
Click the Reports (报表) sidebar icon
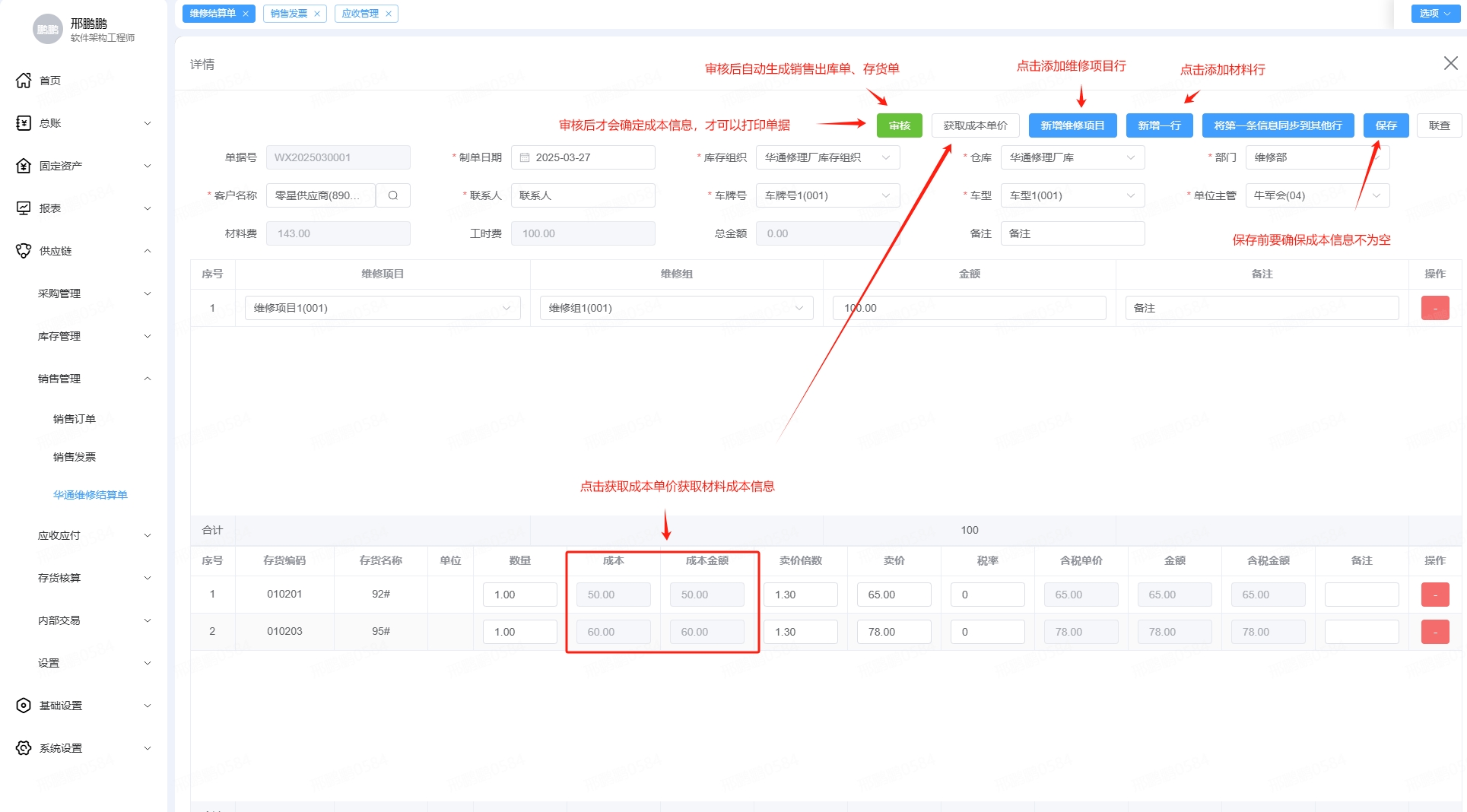point(24,208)
